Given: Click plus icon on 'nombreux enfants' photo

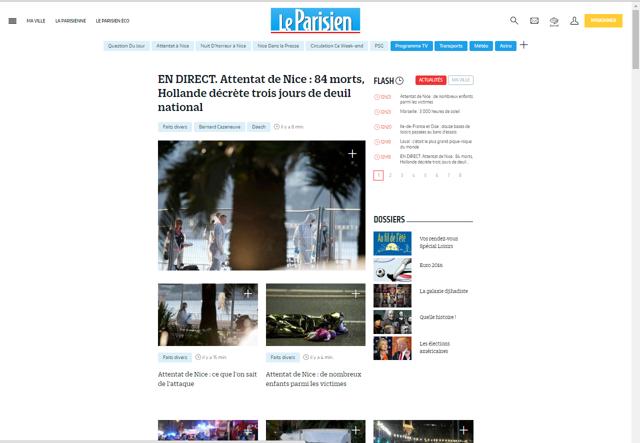Looking at the screenshot, I should [356, 293].
